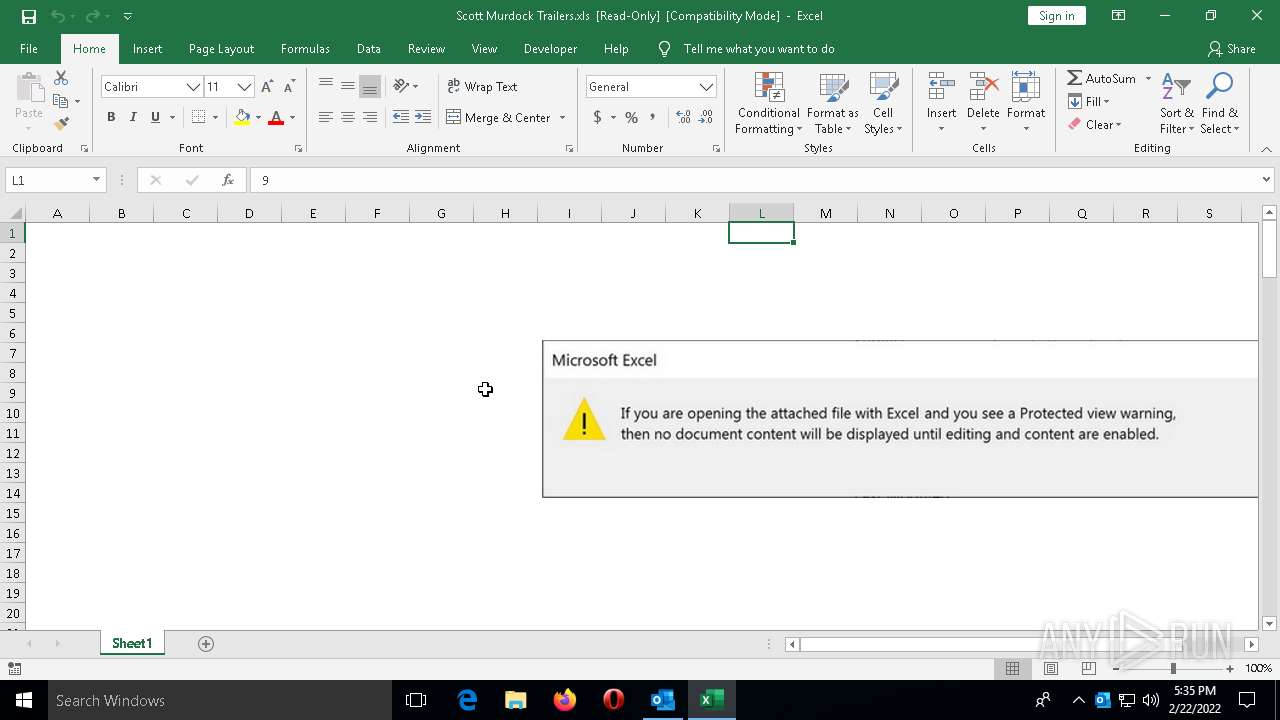1280x720 pixels.
Task: Click Decrease Decimal icon
Action: 707,117
